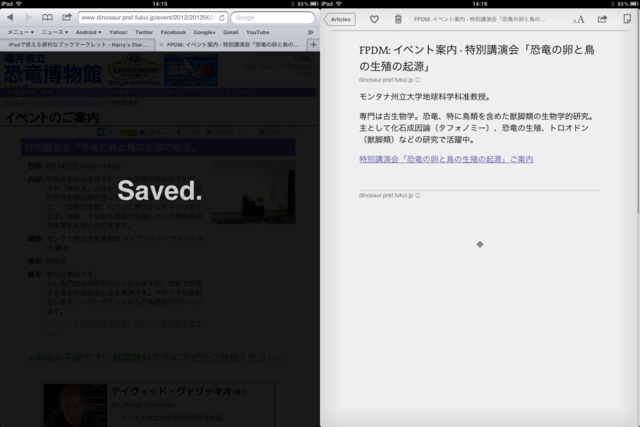Open the メニュー bookmarks folder dropdown
This screenshot has width=640, height=427.
click(x=20, y=32)
